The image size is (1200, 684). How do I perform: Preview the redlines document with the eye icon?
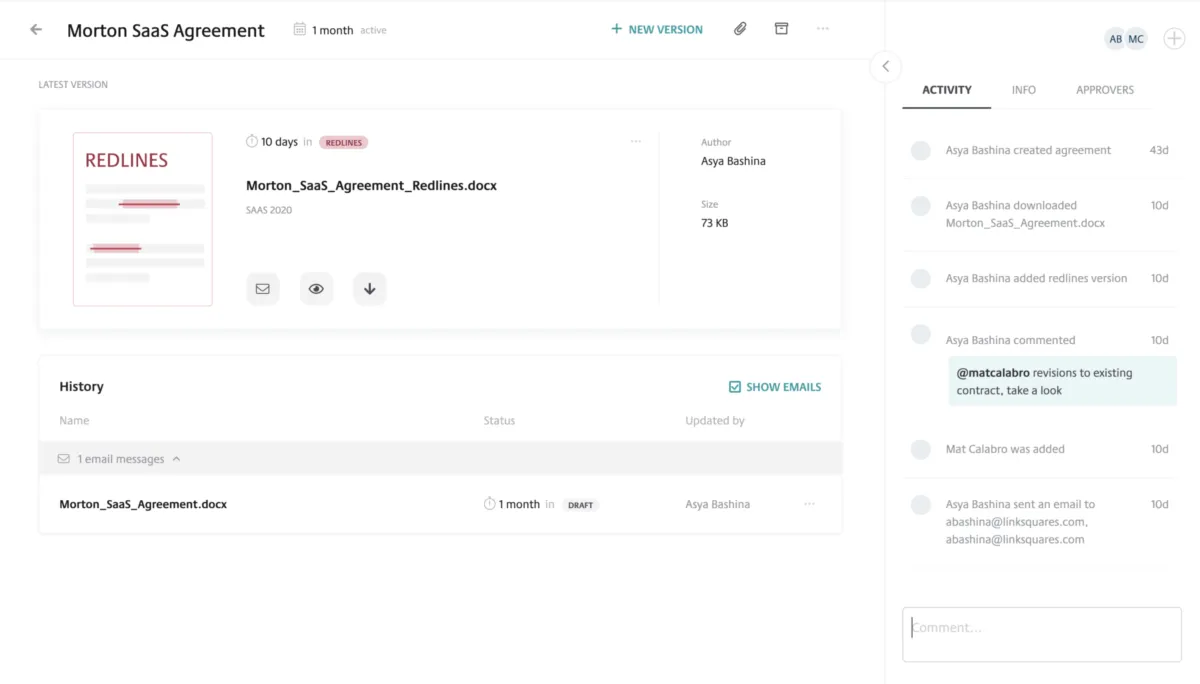point(316,289)
